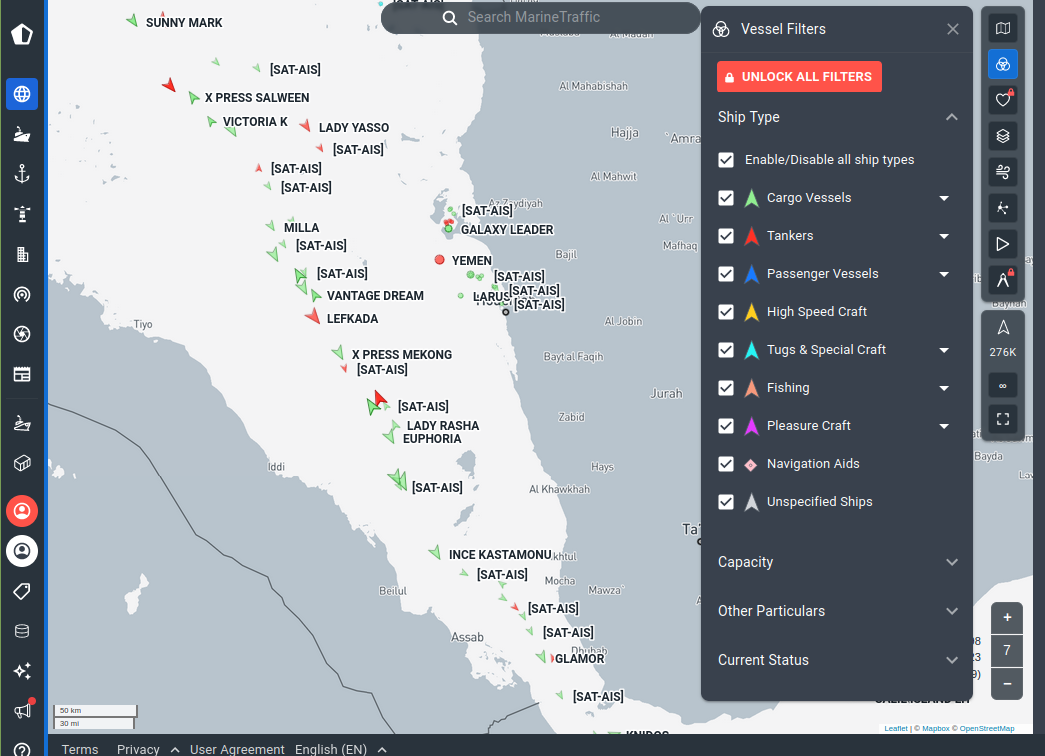This screenshot has height=756, width=1045.
Task: Open the megaphone announcements icon
Action: [x=22, y=711]
